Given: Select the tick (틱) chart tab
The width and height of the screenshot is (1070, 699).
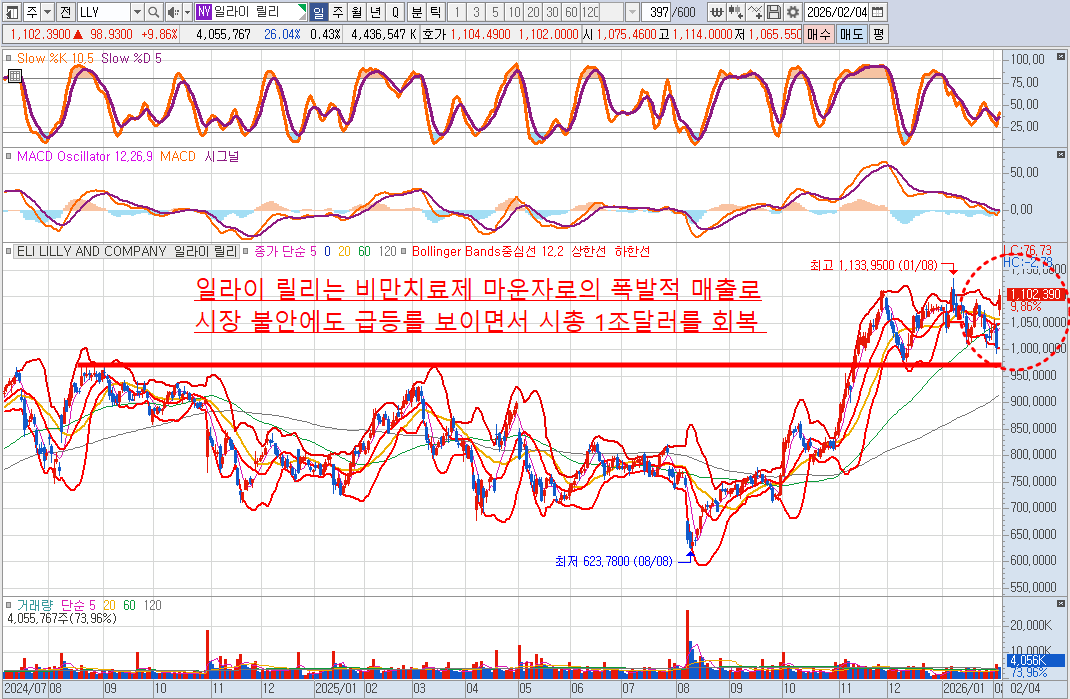Looking at the screenshot, I should point(435,12).
